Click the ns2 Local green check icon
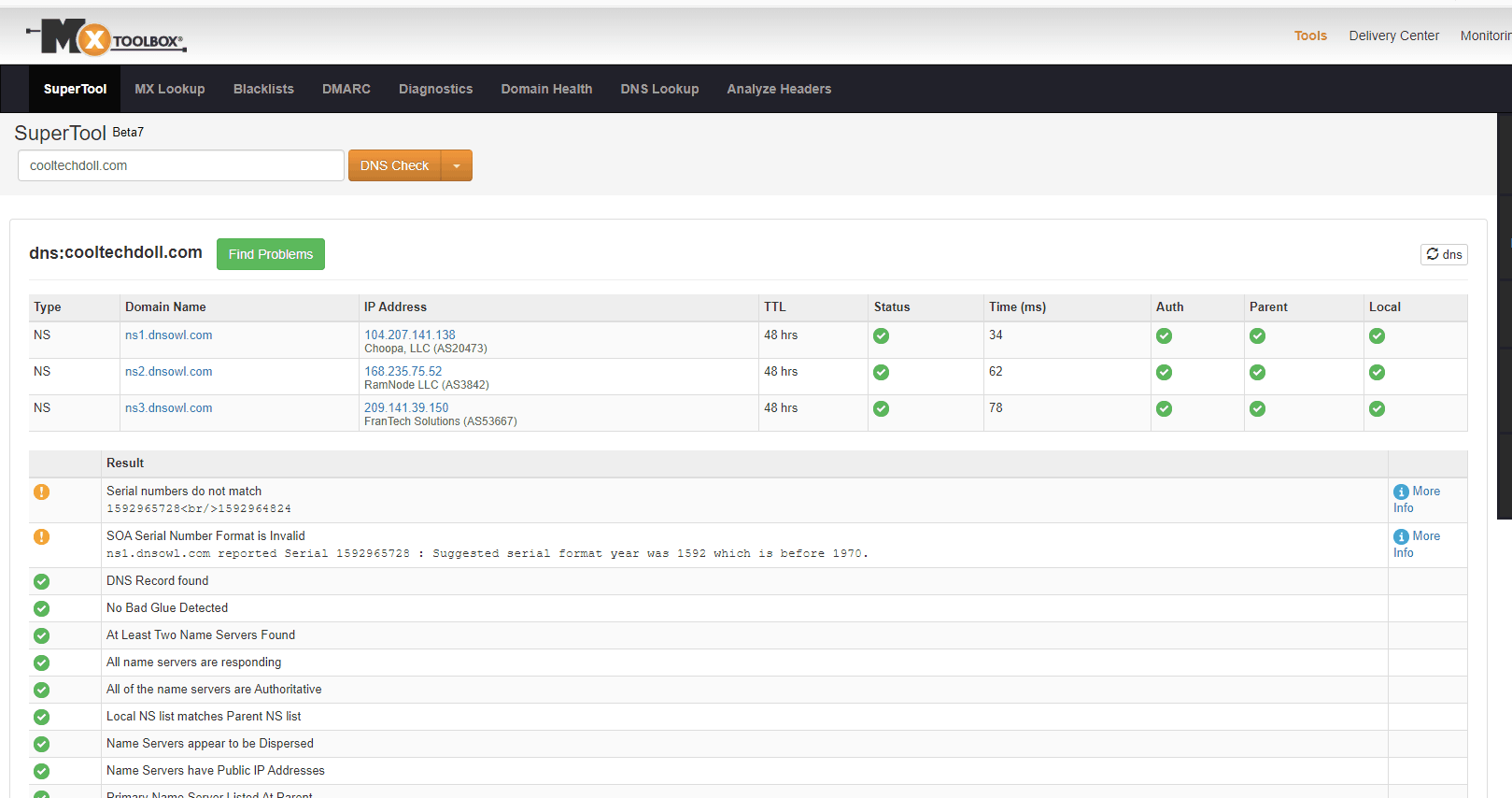Viewport: 1512px width, 798px height. 1377,372
